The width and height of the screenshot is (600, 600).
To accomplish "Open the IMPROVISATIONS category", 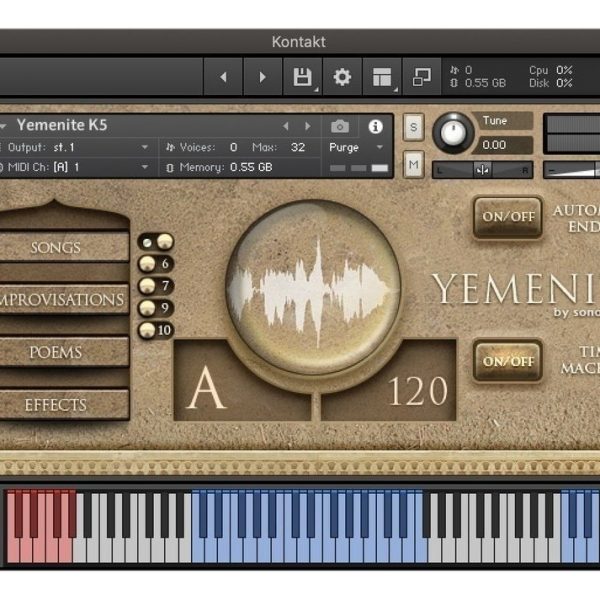I will click(64, 300).
